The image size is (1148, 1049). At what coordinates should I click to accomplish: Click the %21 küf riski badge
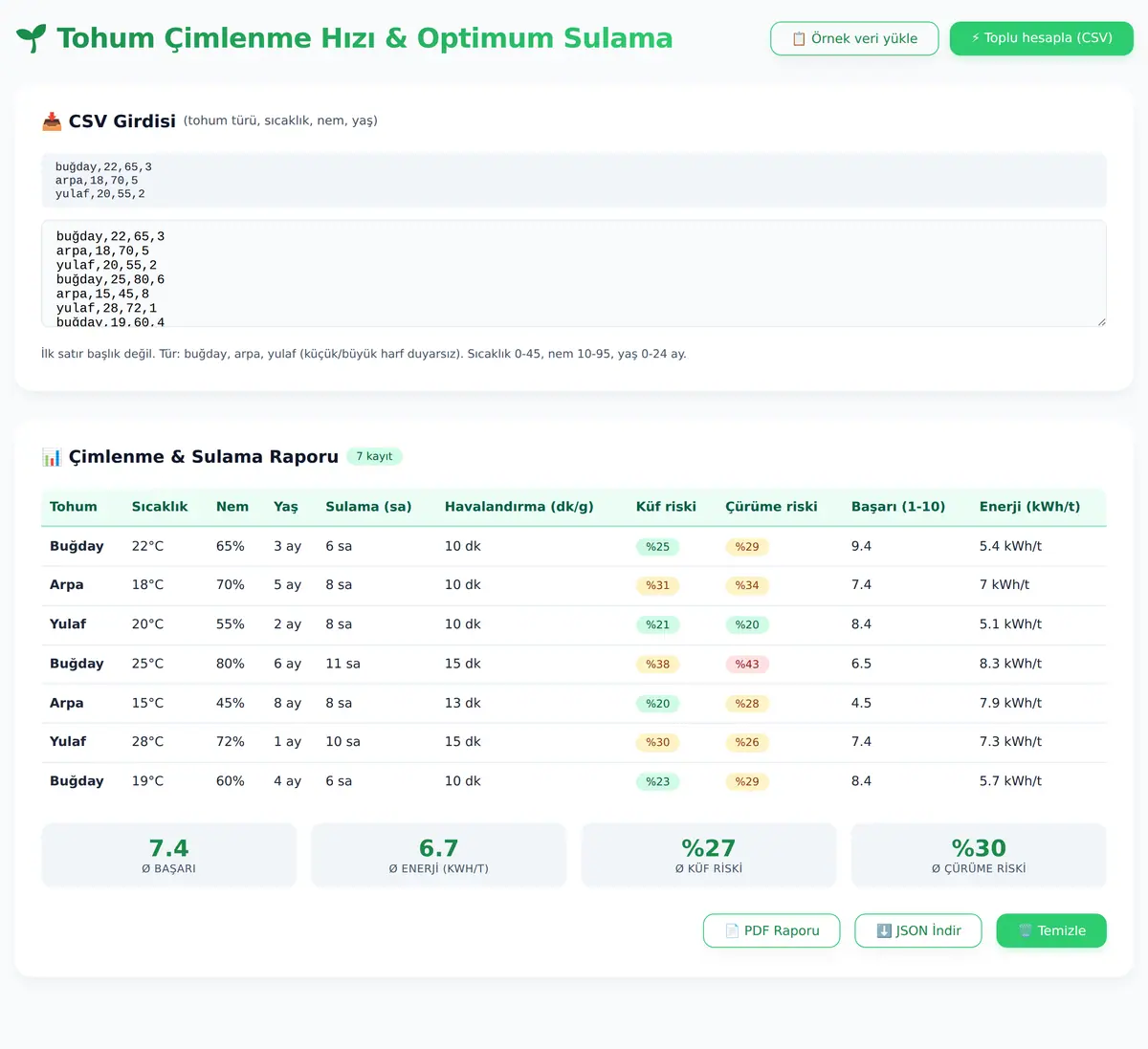[658, 625]
